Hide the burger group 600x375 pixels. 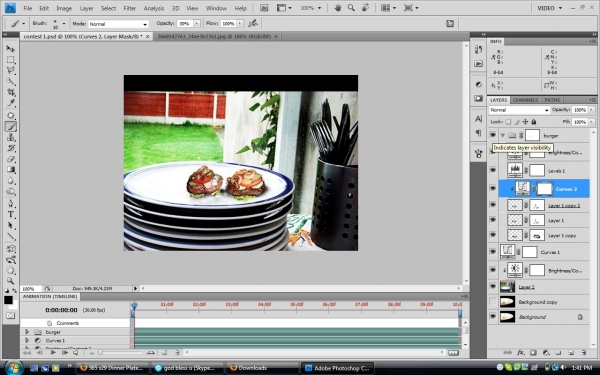click(493, 135)
